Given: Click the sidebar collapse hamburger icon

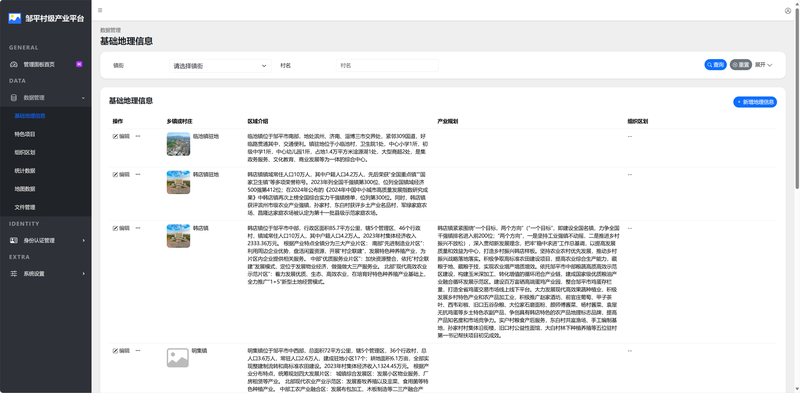Looking at the screenshot, I should (100, 10).
